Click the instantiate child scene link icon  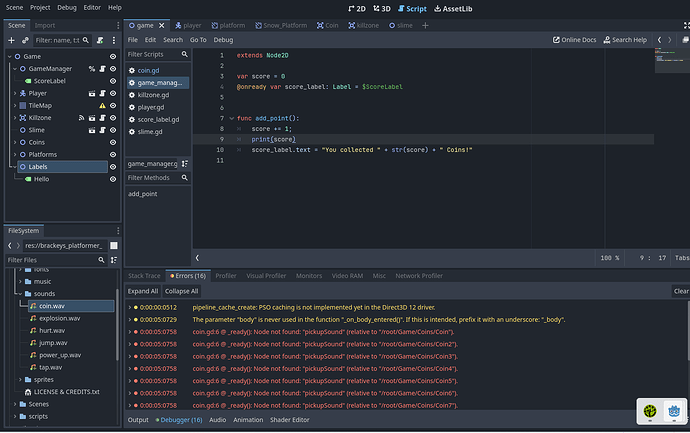25,40
